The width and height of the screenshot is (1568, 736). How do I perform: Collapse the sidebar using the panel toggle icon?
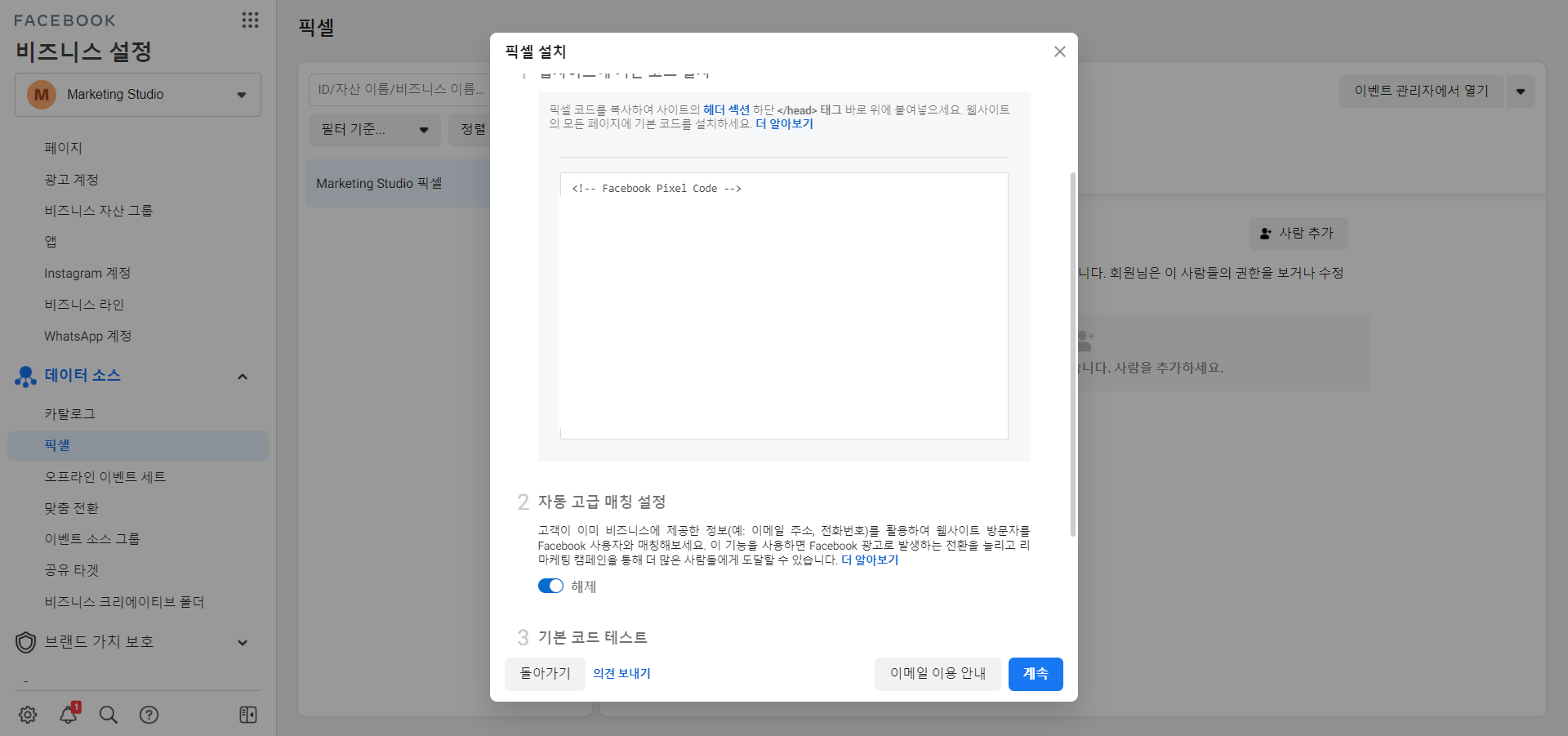[248, 715]
